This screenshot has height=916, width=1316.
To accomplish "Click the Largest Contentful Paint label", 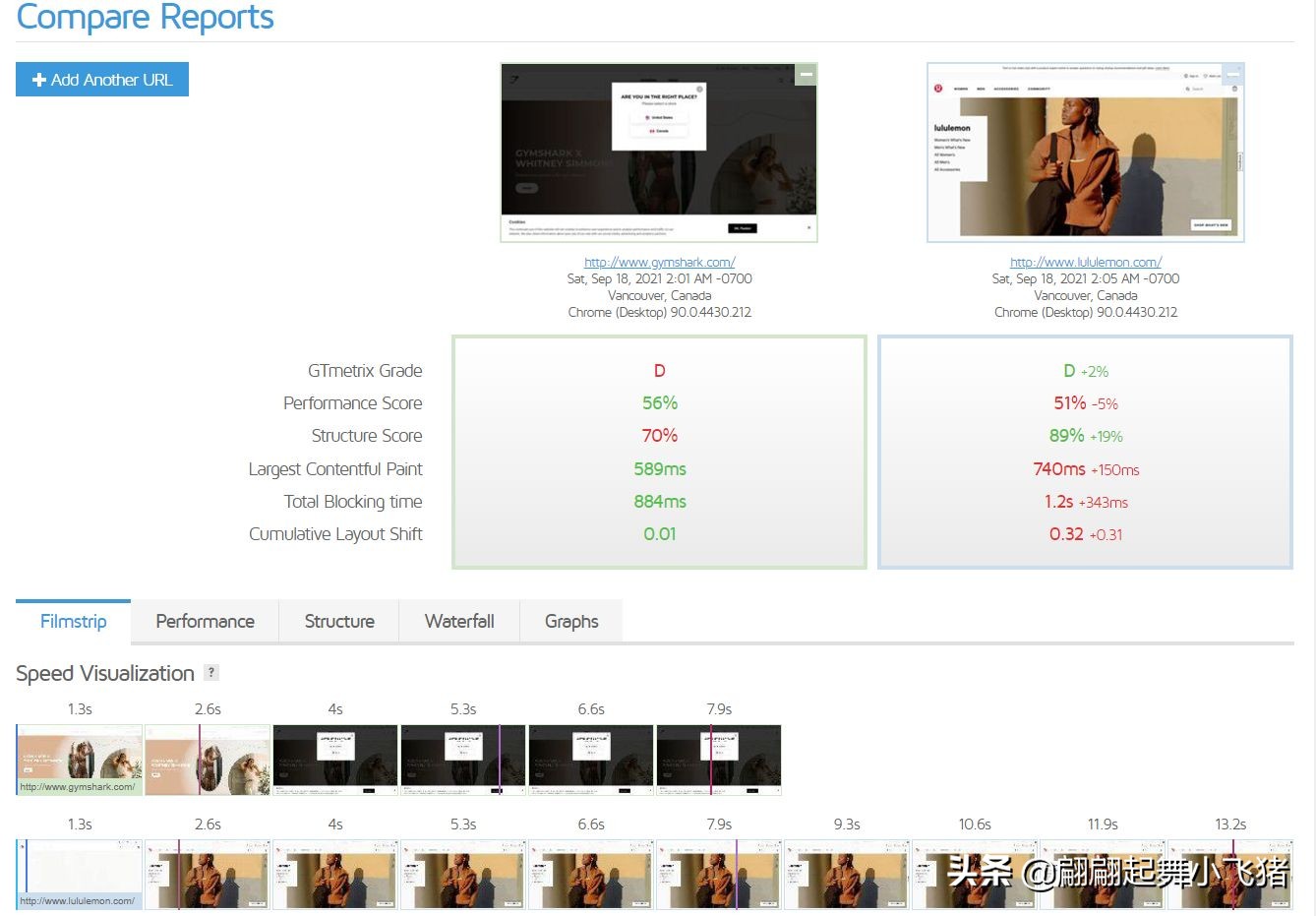I will [335, 469].
